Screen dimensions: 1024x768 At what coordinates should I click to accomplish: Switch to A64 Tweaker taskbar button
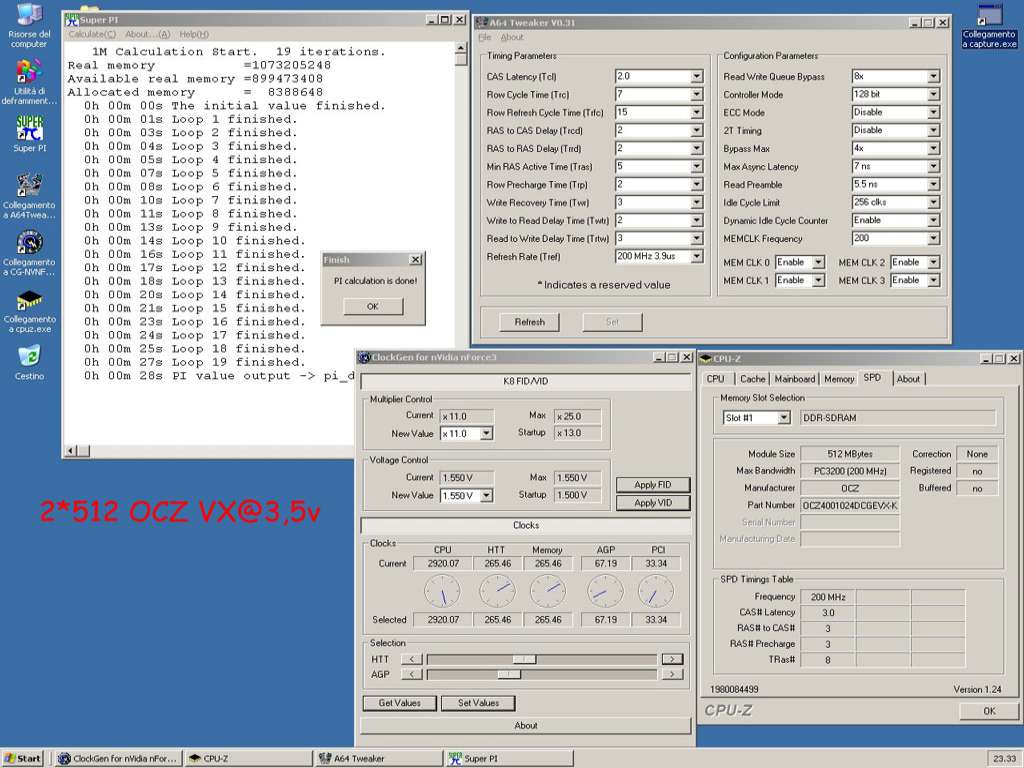(x=379, y=758)
